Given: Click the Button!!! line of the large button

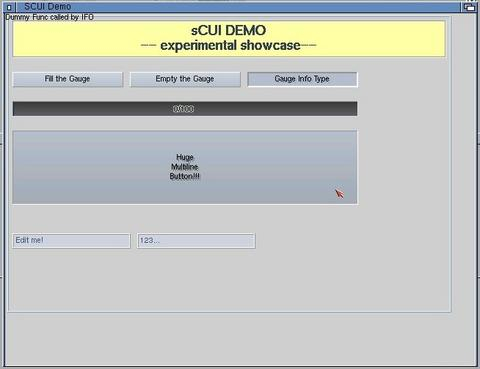Looking at the screenshot, I should [185, 176].
